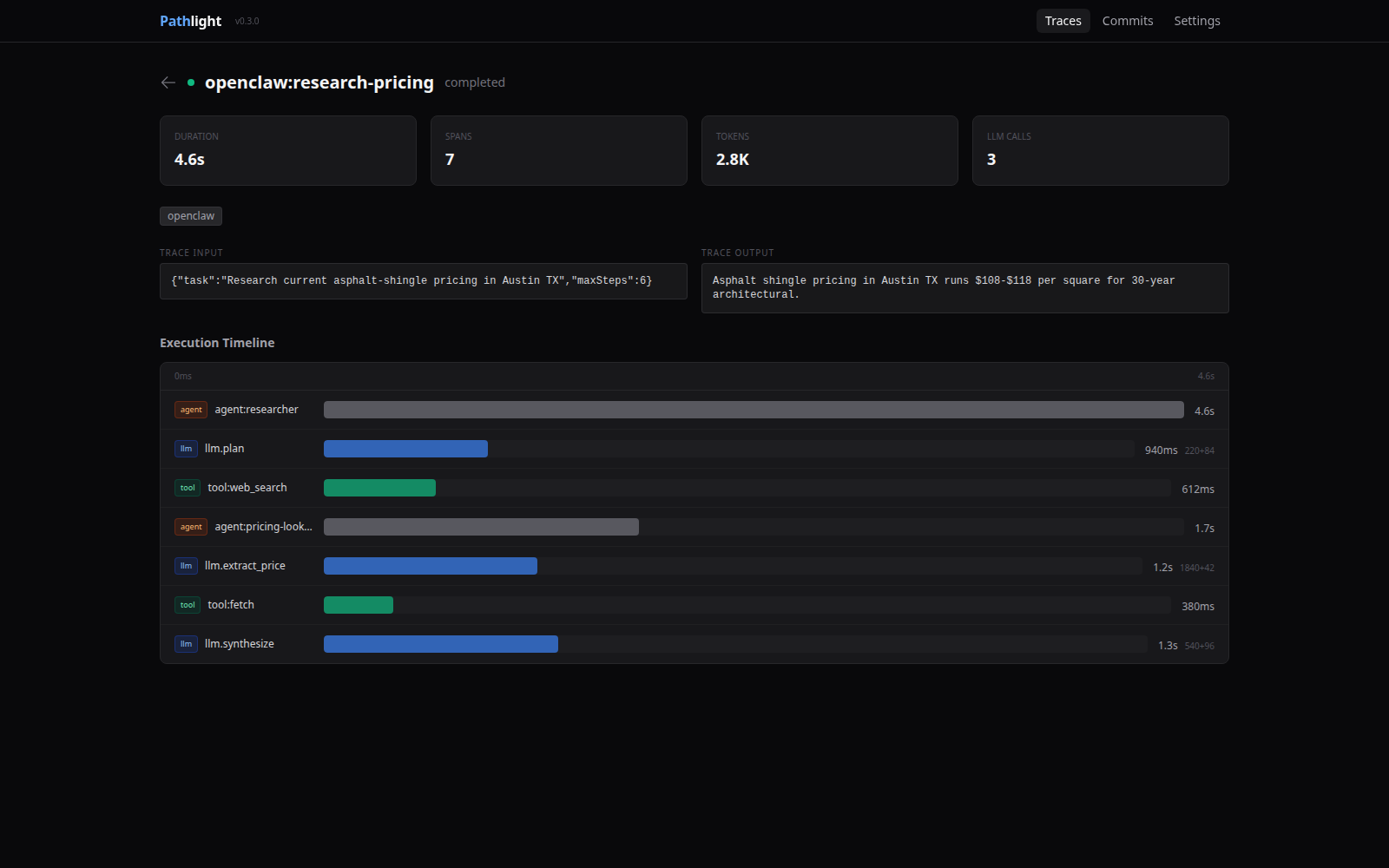Click the Tokens 2.8K stat card
Screen dimensions: 1389x868
(830, 150)
